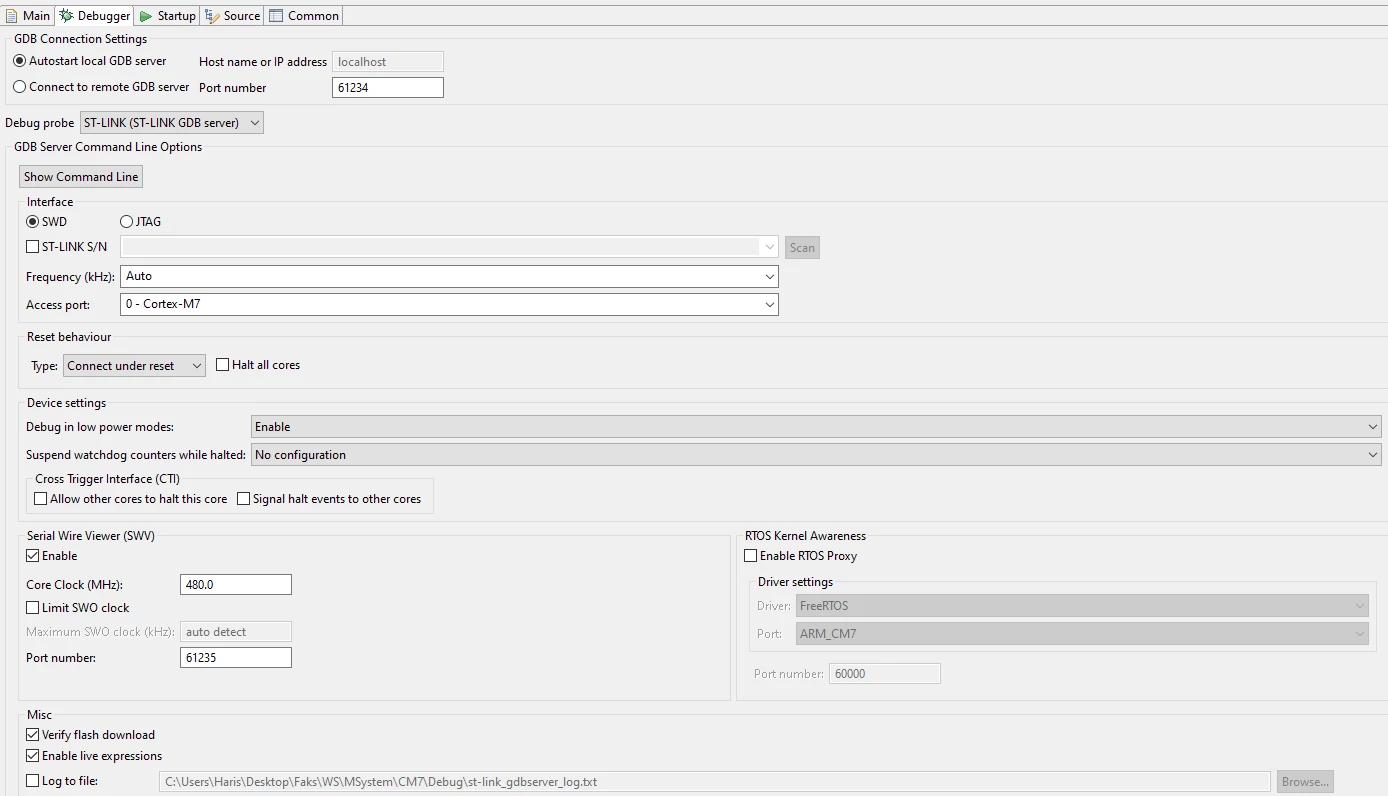Viewport: 1388px width, 796px height.
Task: Select Connect to remote GDB server
Action: tap(20, 87)
